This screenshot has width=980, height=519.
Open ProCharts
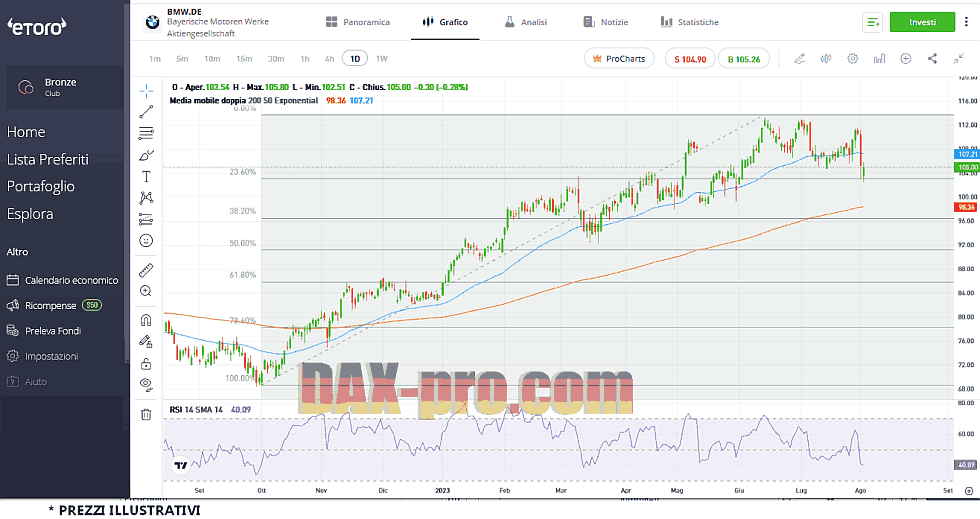click(x=619, y=59)
